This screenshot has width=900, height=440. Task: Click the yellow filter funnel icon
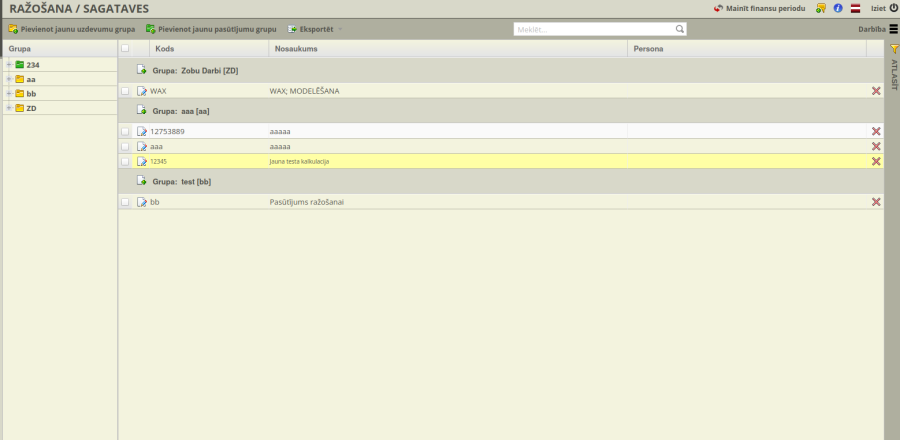pos(893,48)
